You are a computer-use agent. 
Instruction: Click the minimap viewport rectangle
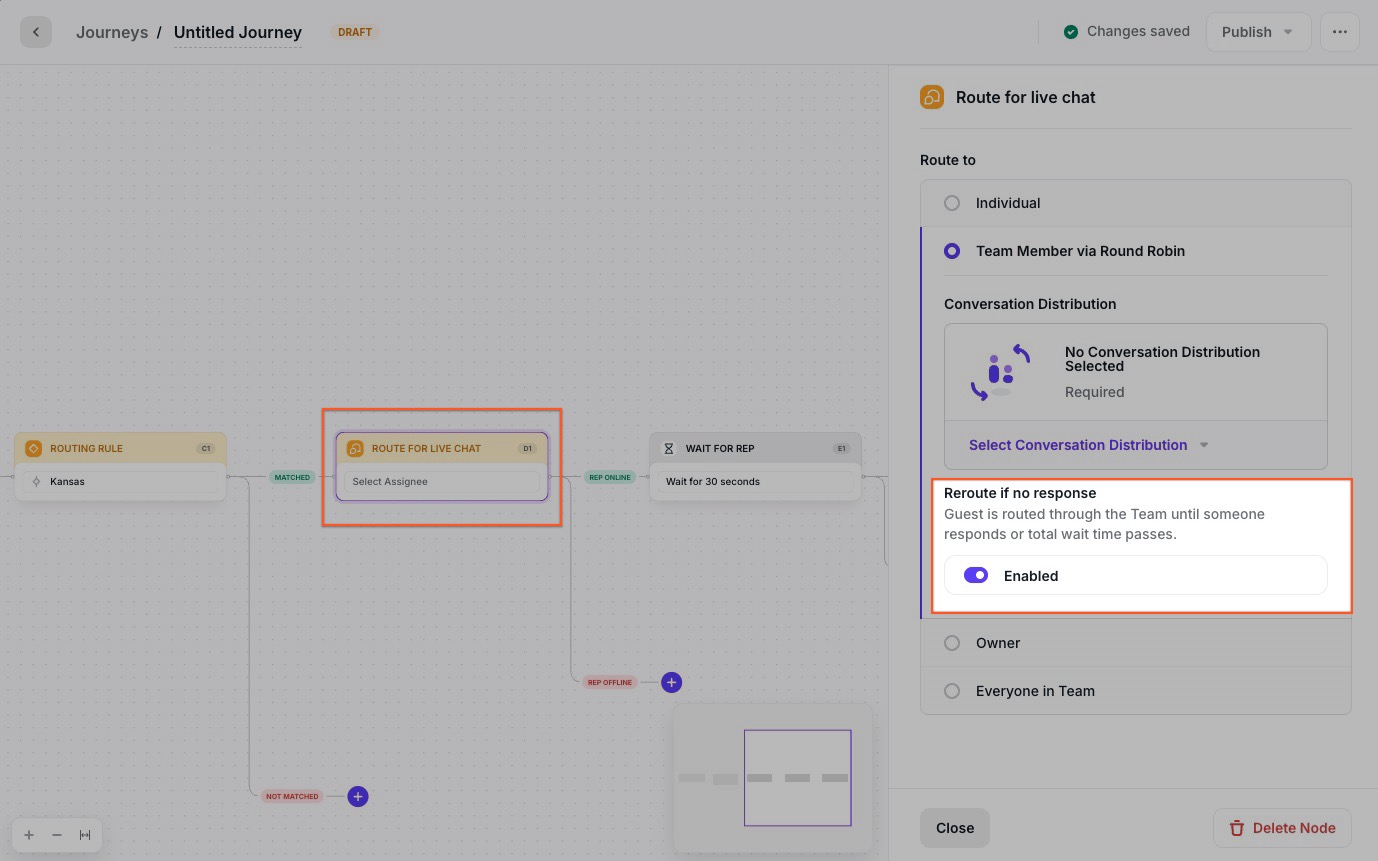(797, 778)
